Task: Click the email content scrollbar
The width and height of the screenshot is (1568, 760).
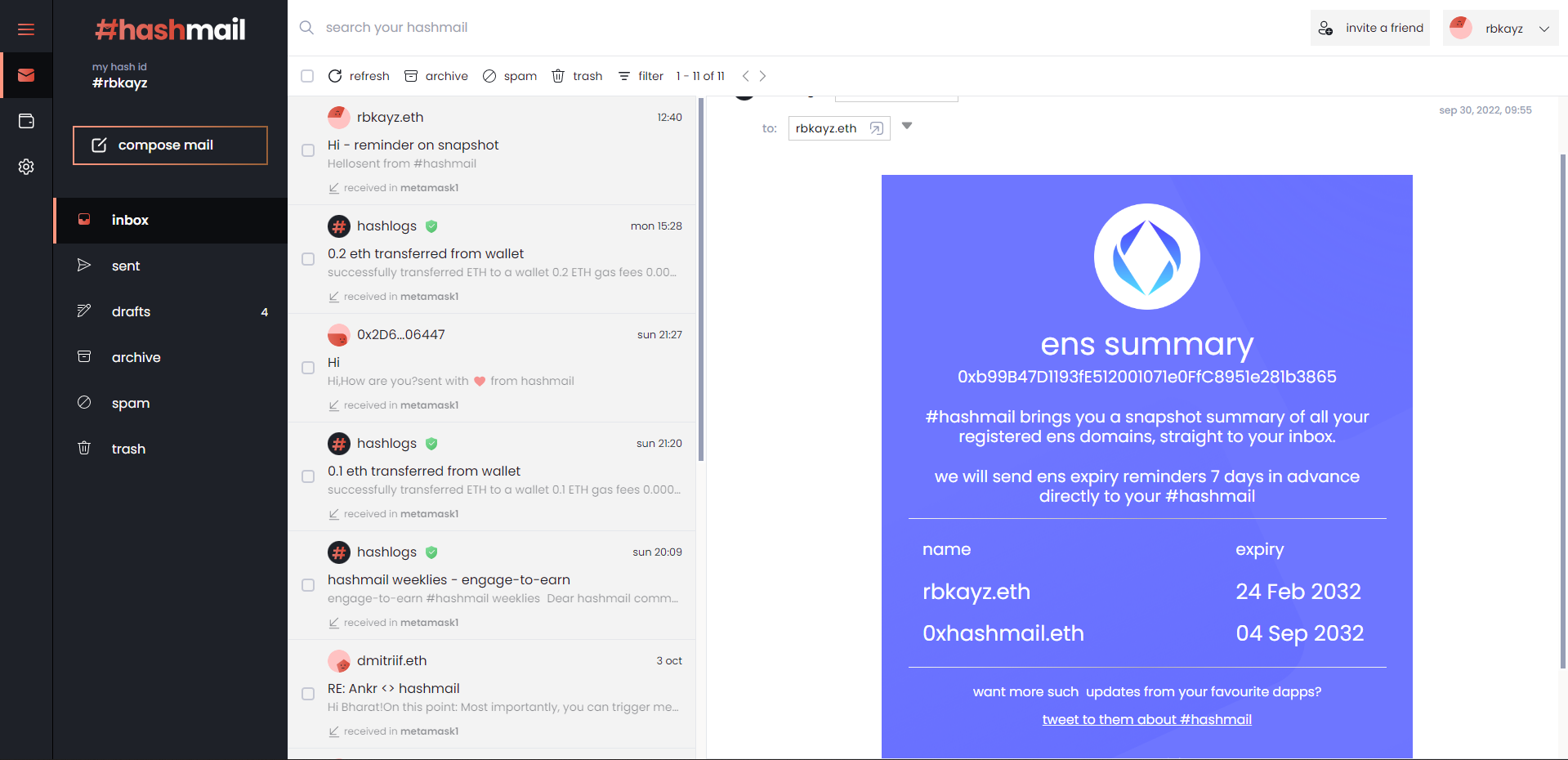Action: click(1563, 411)
